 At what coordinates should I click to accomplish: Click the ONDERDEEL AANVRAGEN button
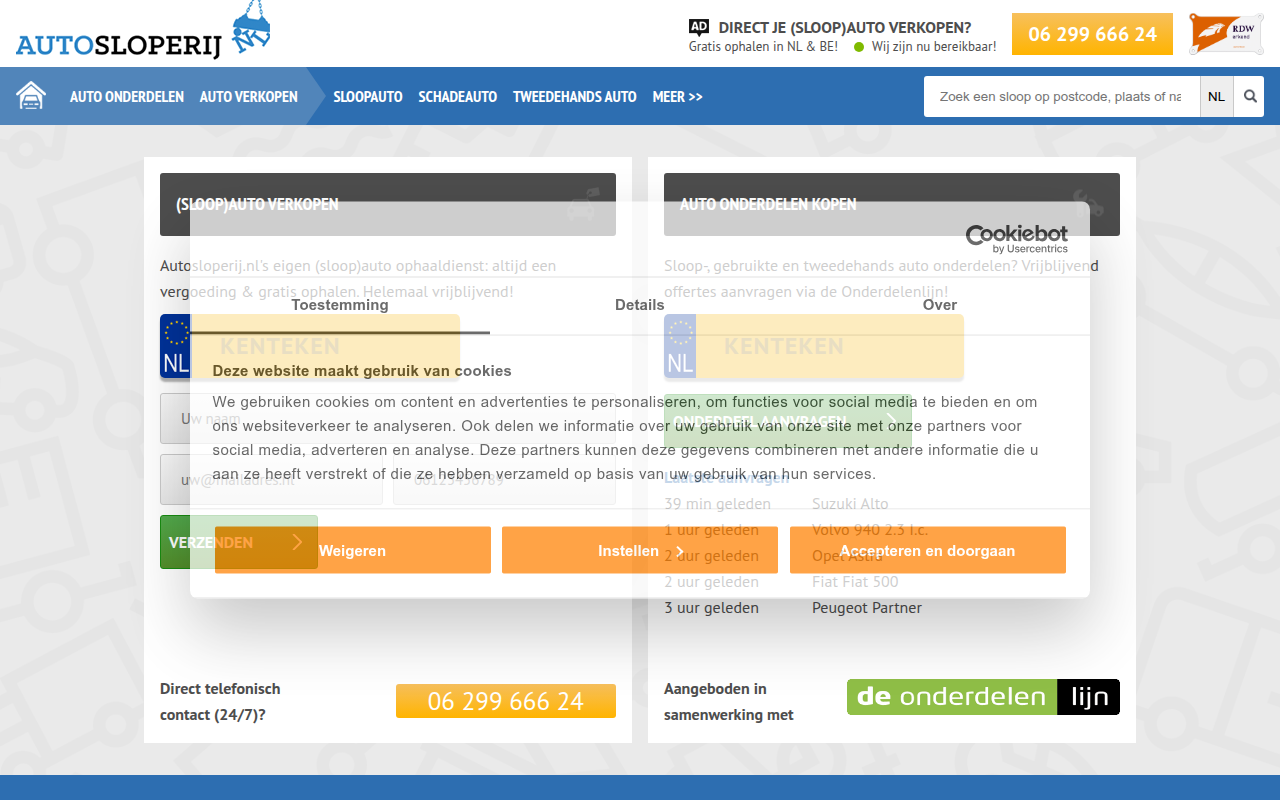coord(788,421)
